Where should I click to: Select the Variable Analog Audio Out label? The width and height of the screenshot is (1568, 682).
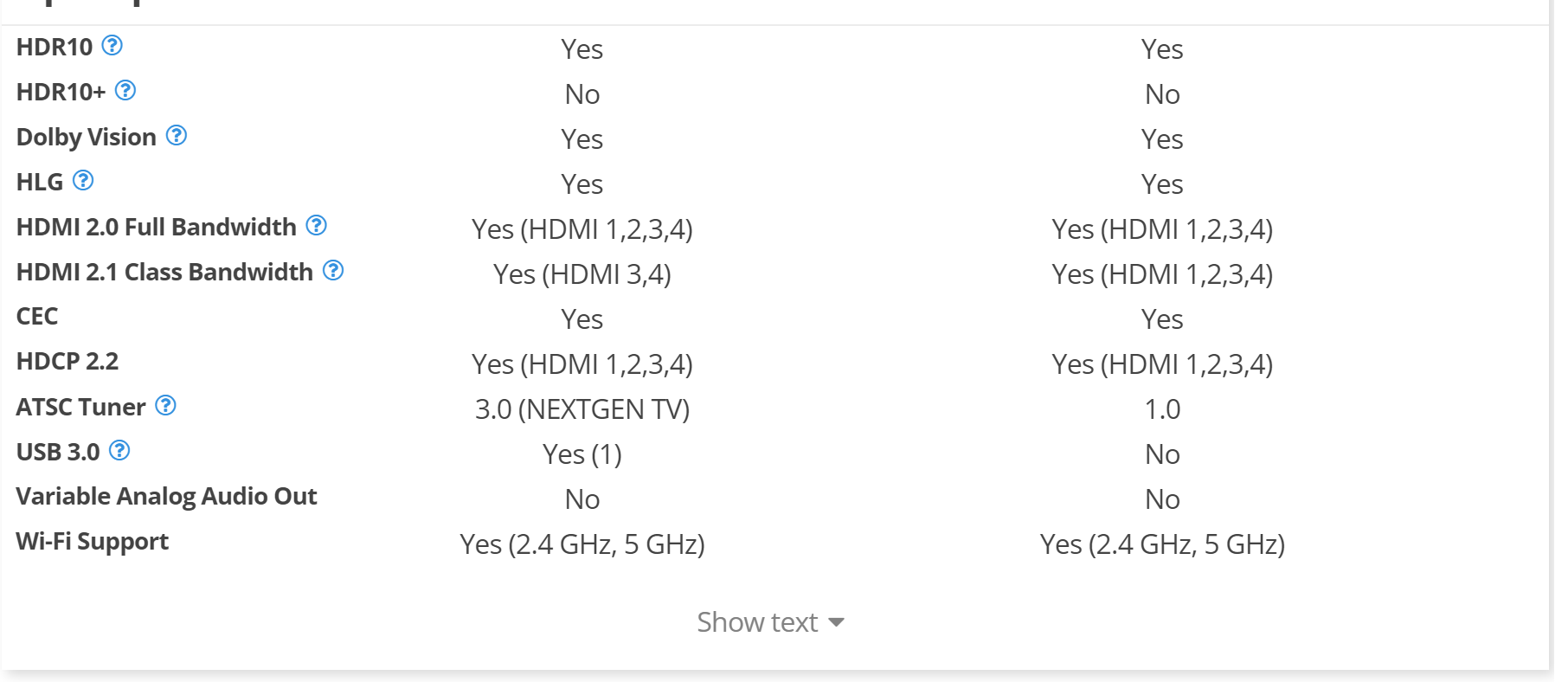click(x=166, y=497)
